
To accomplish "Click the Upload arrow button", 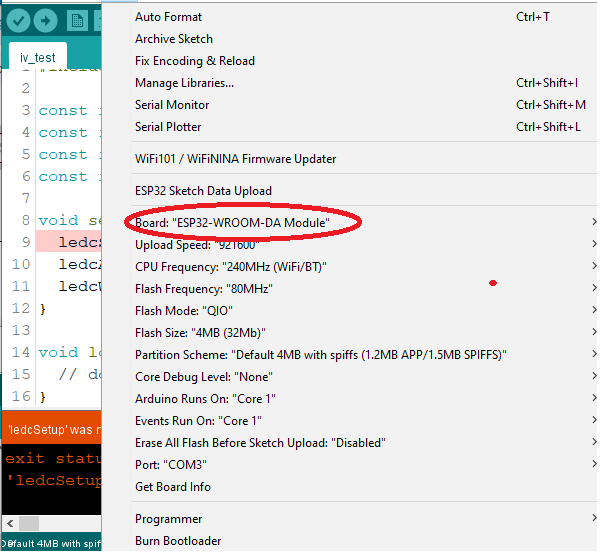I will click(x=46, y=21).
